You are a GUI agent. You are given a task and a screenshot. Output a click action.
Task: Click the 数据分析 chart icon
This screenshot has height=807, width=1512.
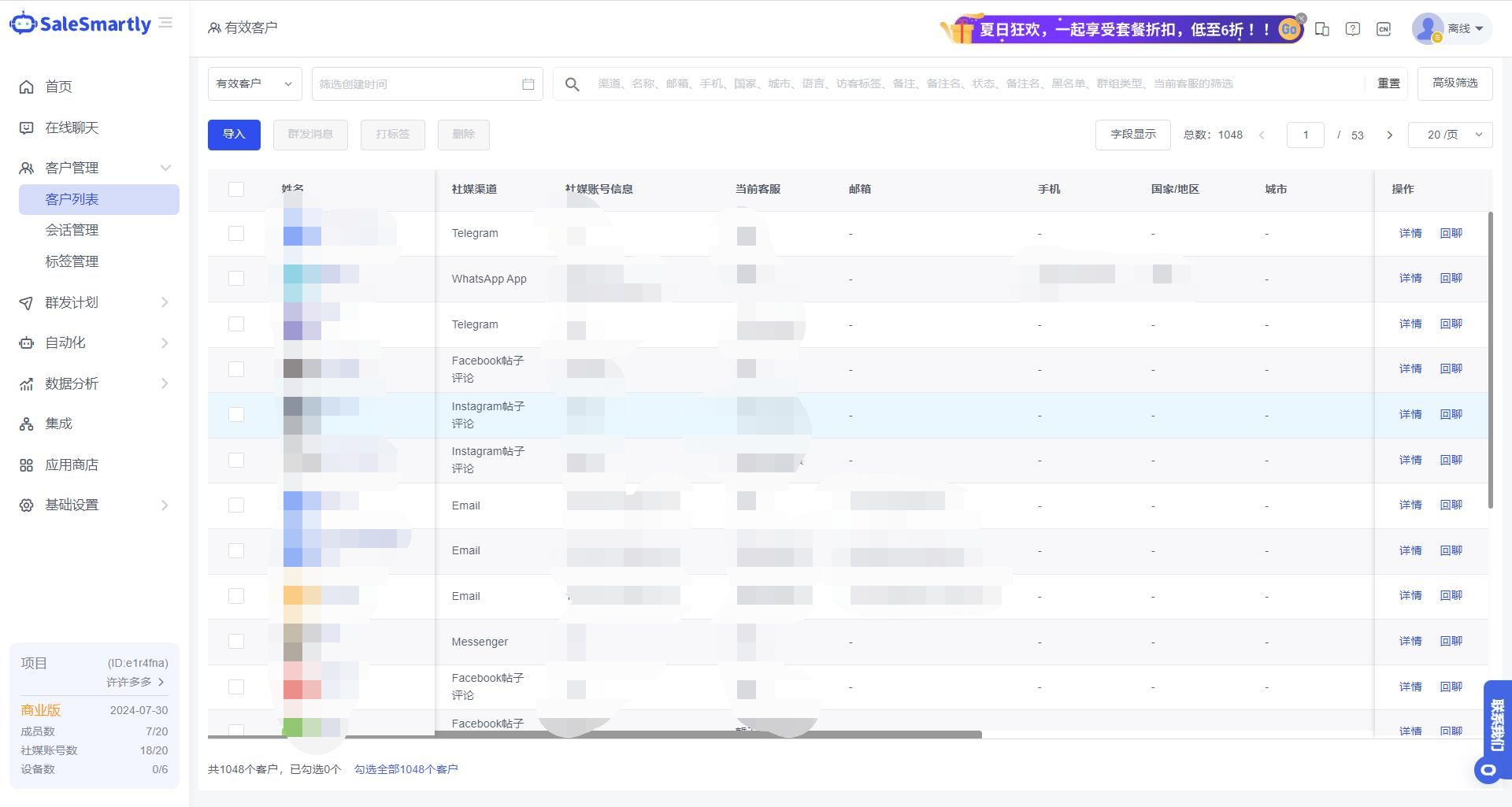tap(27, 383)
